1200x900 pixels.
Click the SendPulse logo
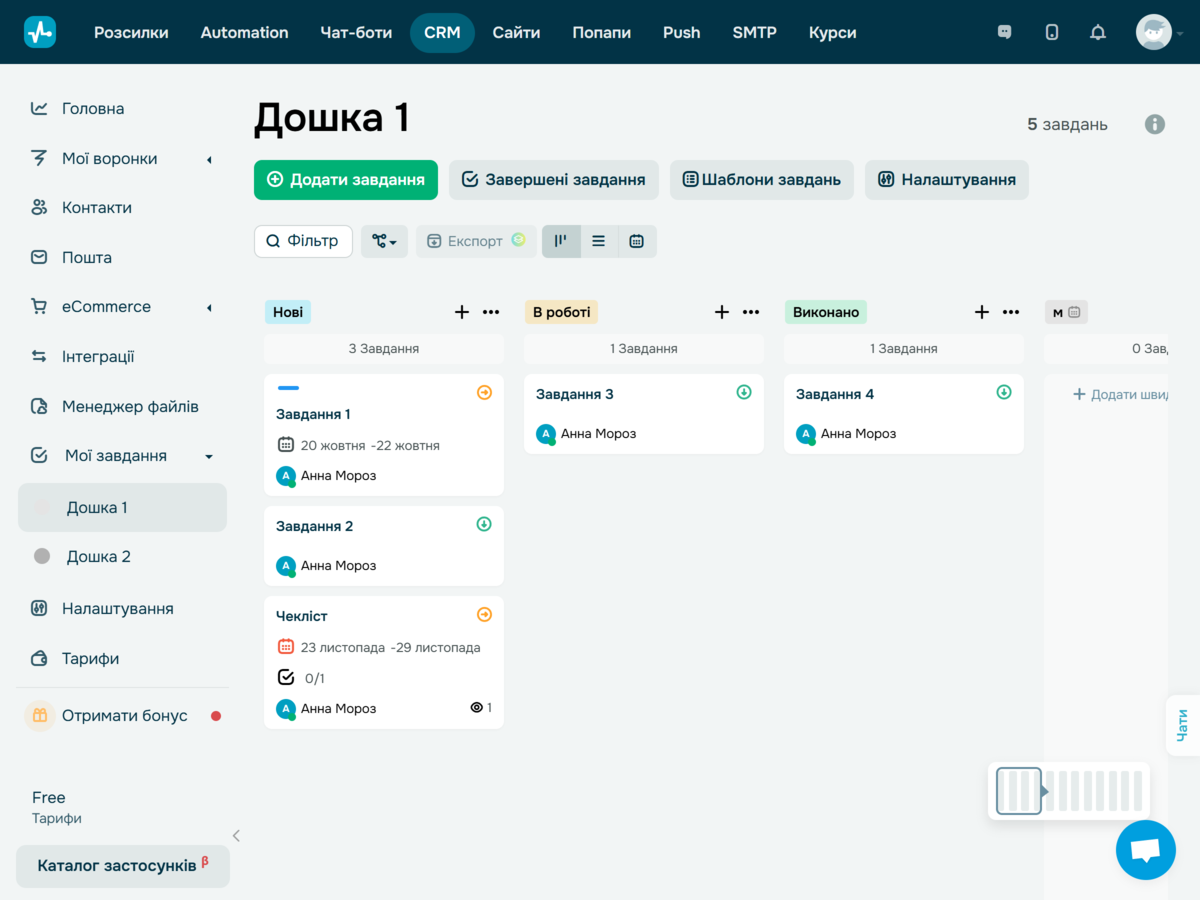[40, 31]
